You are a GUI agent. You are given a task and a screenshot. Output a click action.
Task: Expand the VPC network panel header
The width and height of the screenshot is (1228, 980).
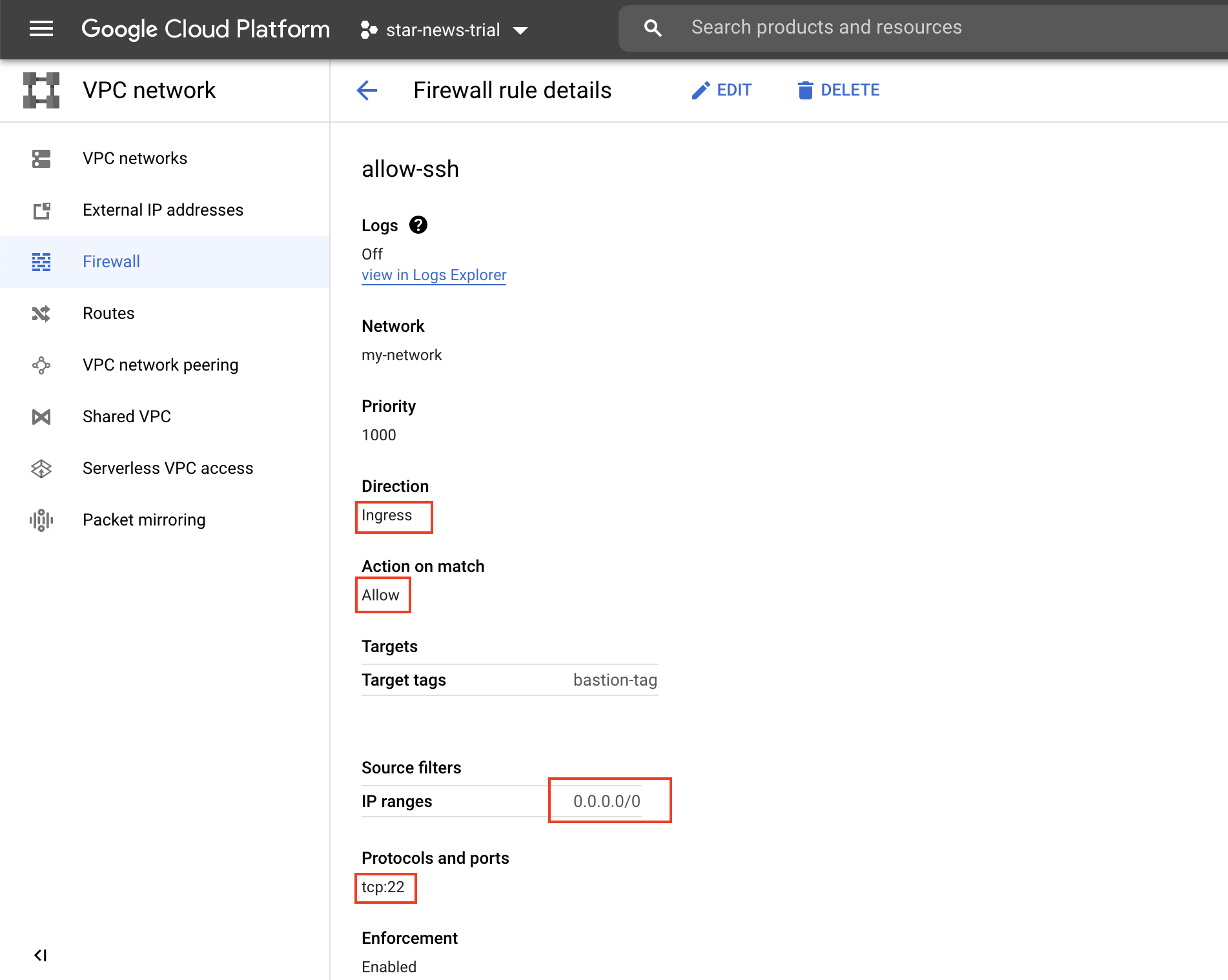coord(149,90)
